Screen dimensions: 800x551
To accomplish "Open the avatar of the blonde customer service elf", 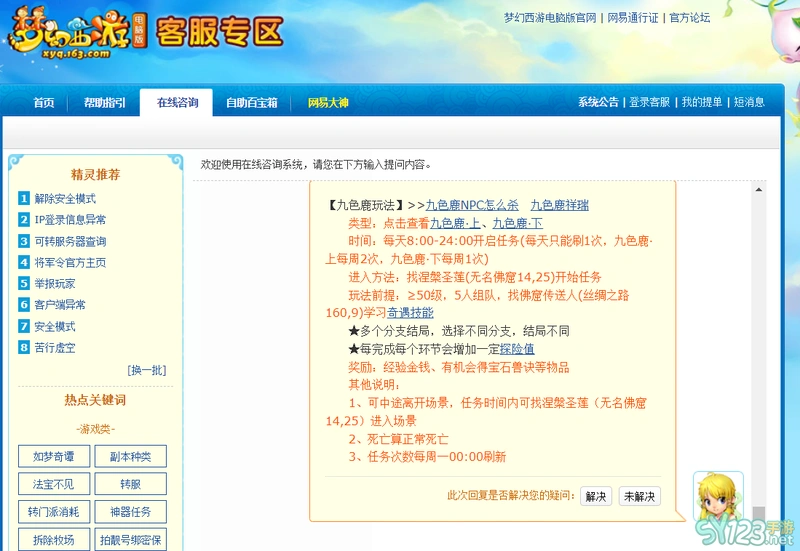I will coord(718,496).
